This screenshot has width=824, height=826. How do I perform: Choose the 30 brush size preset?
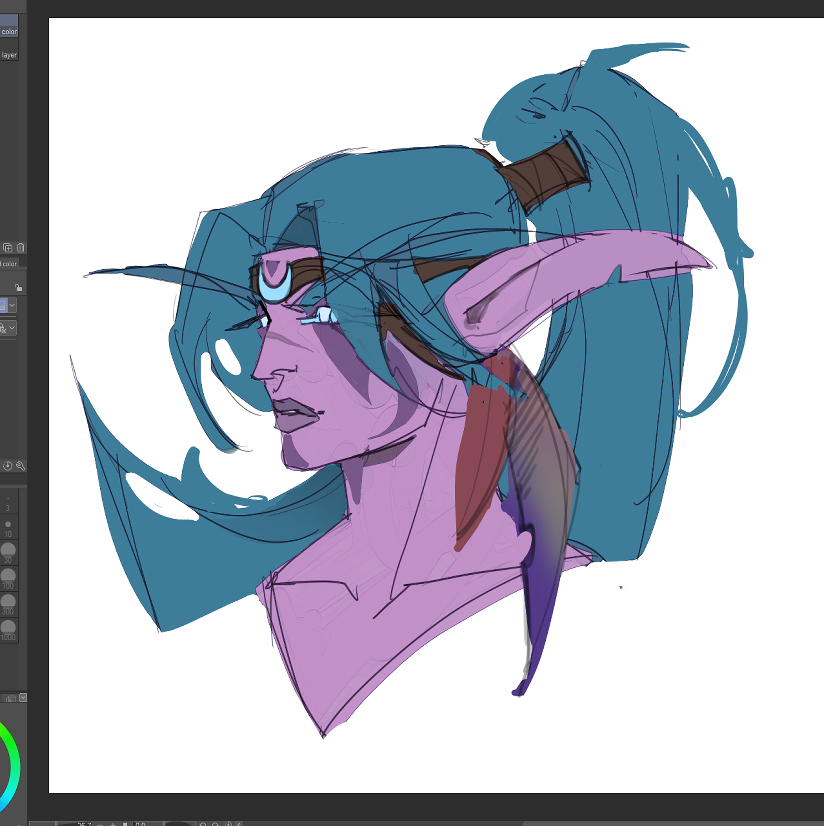coord(8,549)
